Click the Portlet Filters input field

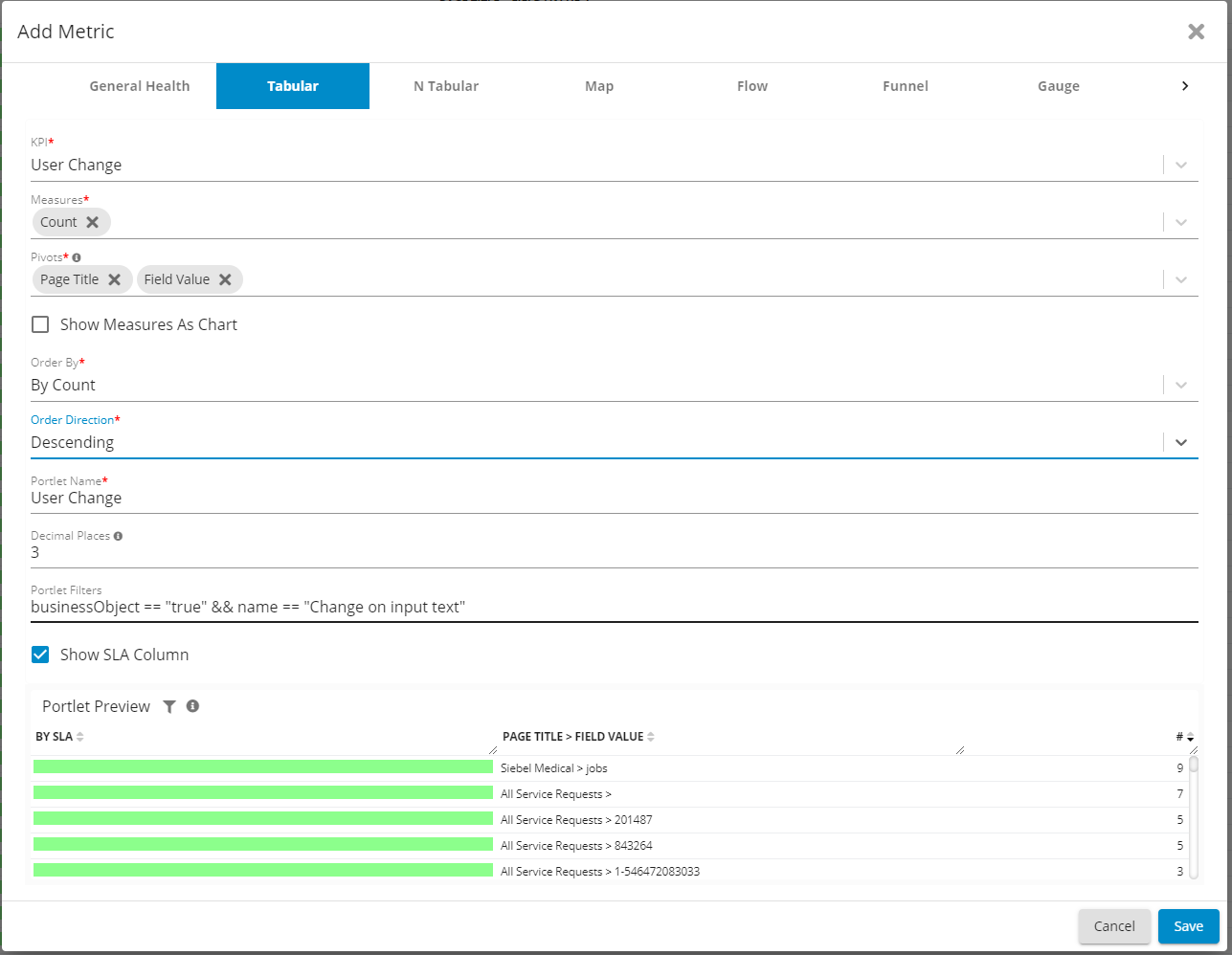click(x=613, y=607)
